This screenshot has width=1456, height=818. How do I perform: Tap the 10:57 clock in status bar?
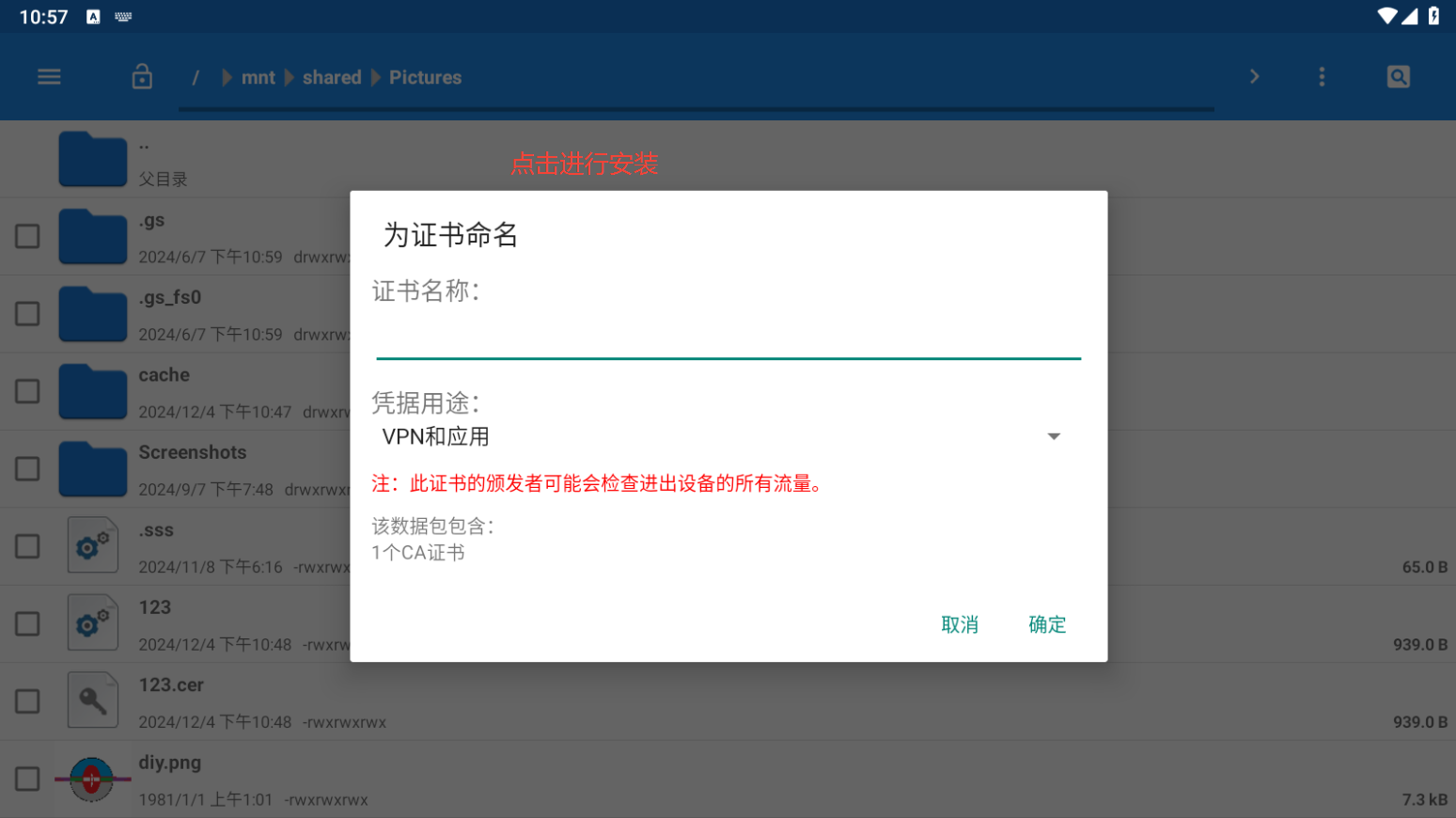[x=43, y=17]
